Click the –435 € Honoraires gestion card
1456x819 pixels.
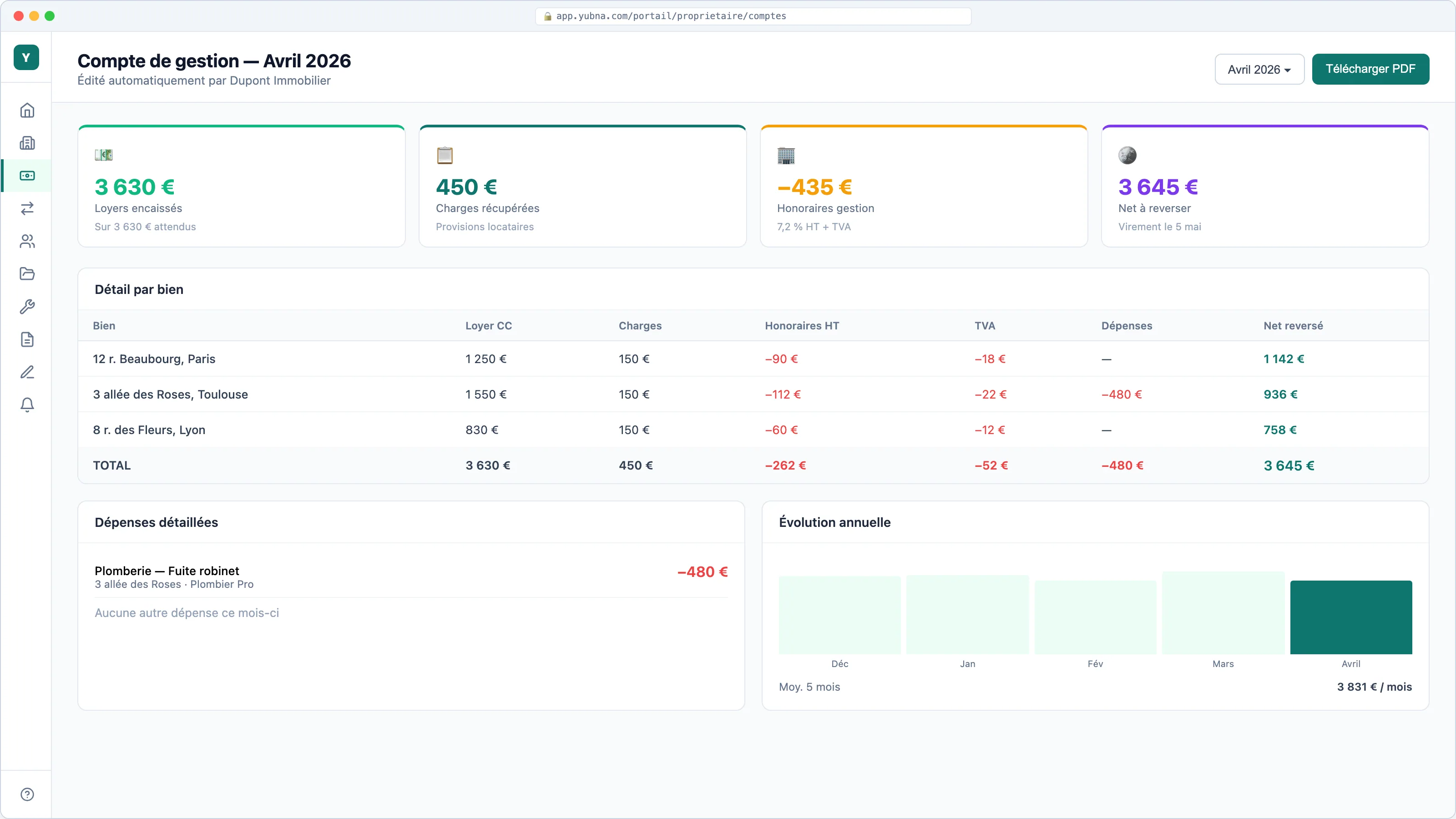pos(924,186)
